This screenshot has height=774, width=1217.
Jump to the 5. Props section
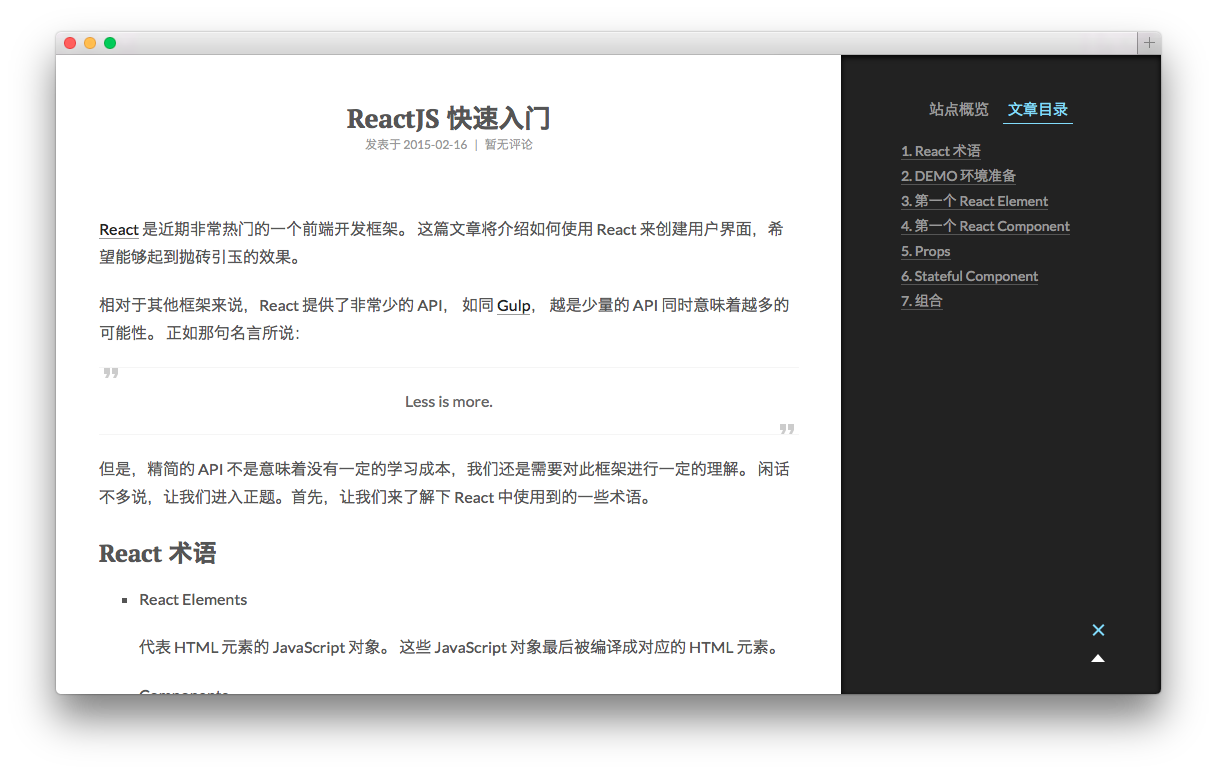click(x=925, y=251)
